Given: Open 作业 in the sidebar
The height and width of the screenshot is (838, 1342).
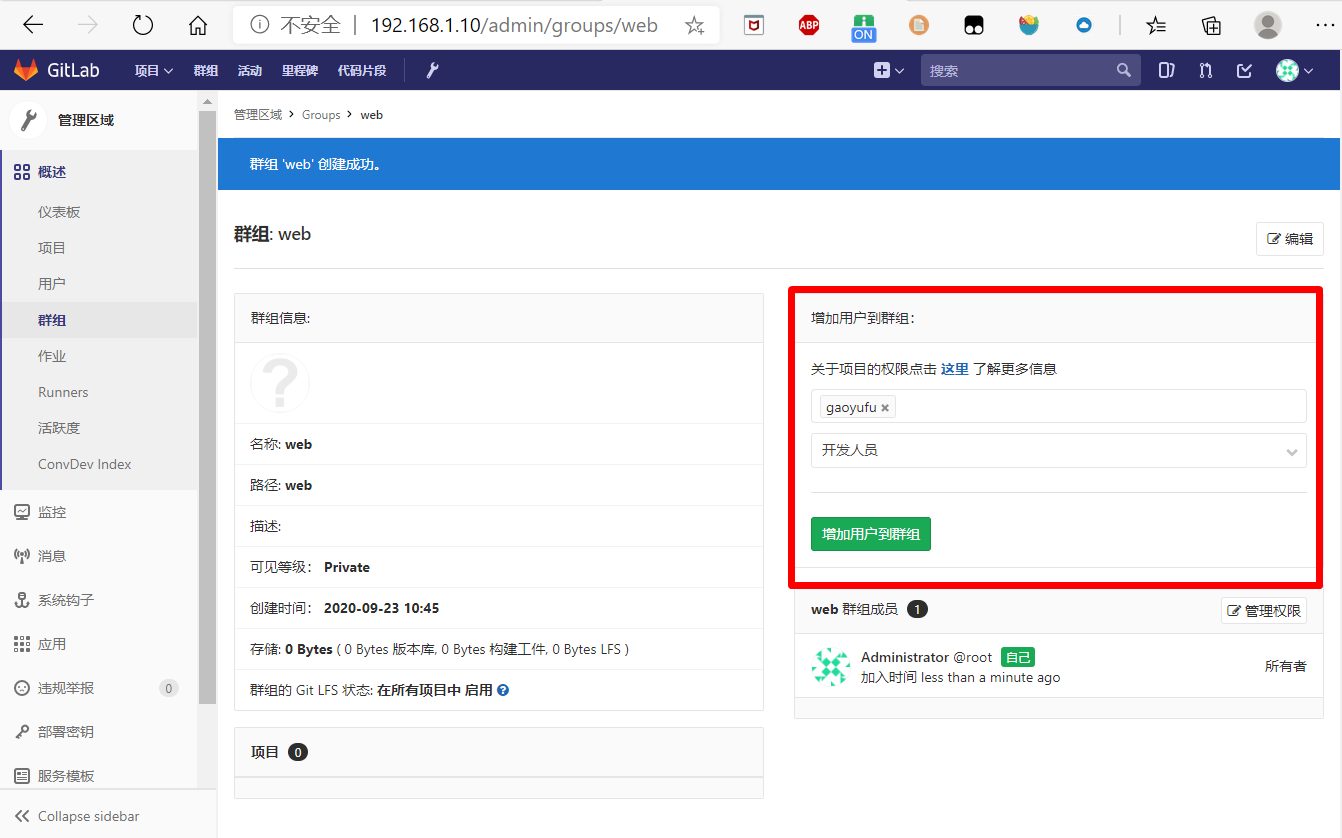Looking at the screenshot, I should 52,356.
